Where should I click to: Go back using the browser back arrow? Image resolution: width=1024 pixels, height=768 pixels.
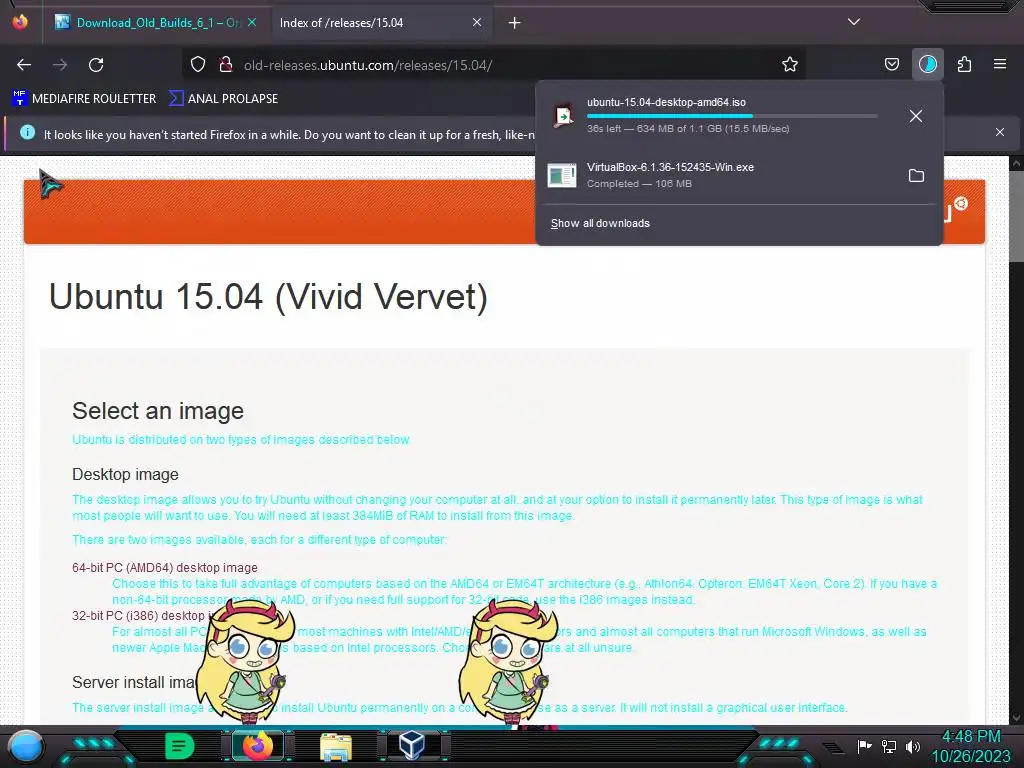click(x=24, y=65)
